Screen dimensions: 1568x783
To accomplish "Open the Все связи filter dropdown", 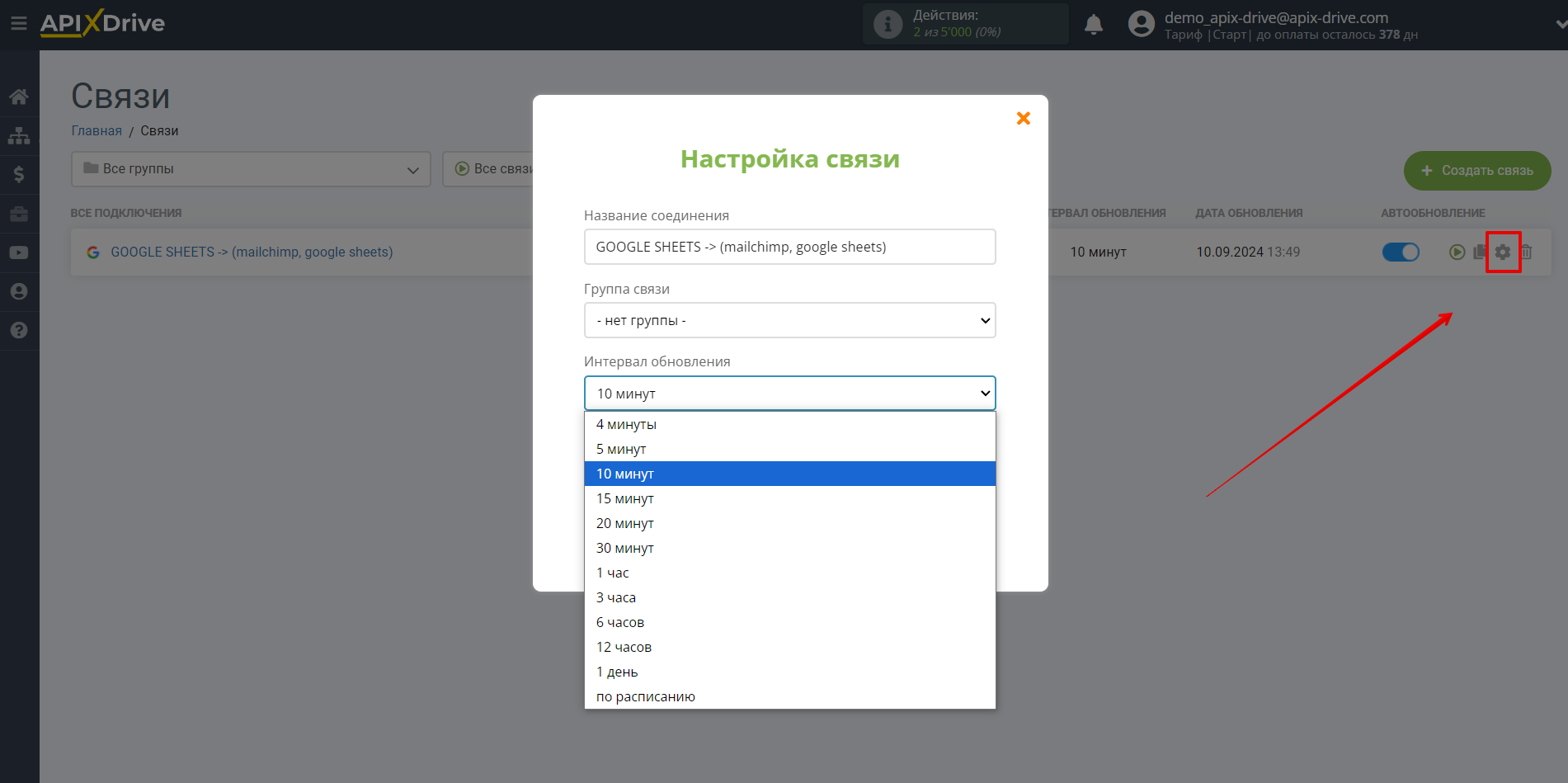I will 489,169.
